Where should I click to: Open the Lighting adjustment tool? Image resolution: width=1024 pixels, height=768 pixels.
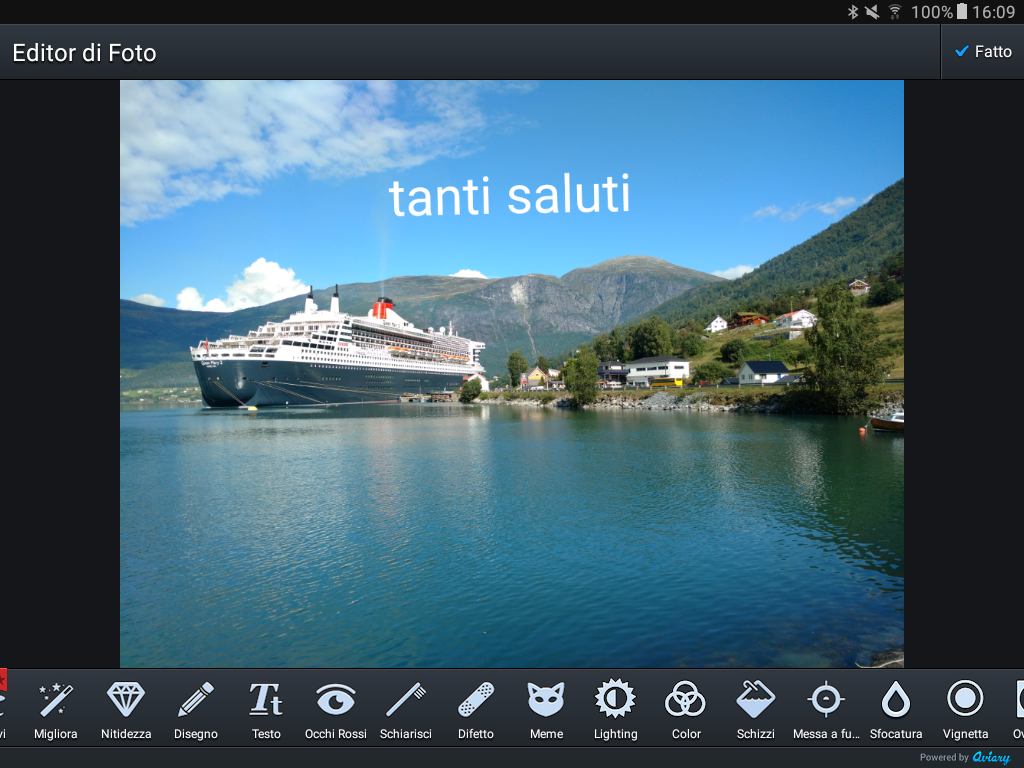(615, 710)
